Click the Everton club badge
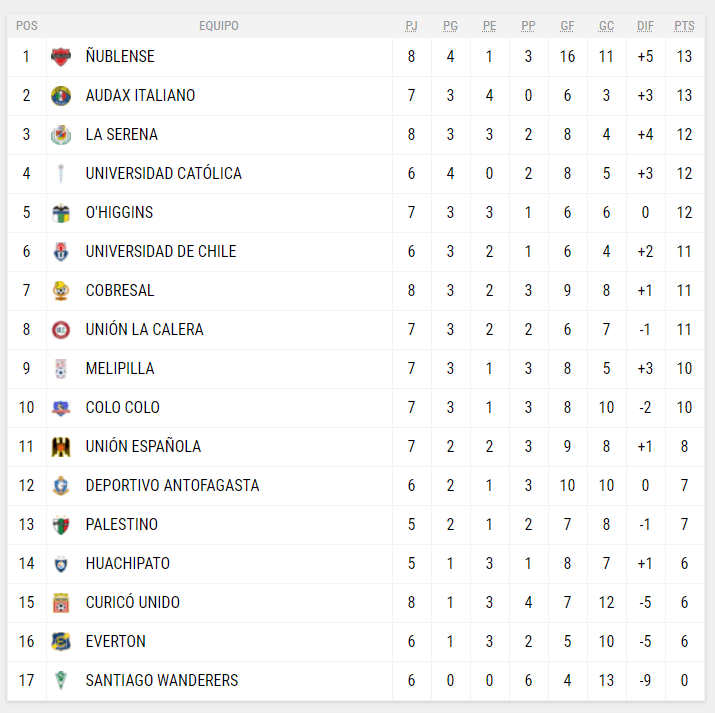Image resolution: width=715 pixels, height=713 pixels. (x=61, y=642)
